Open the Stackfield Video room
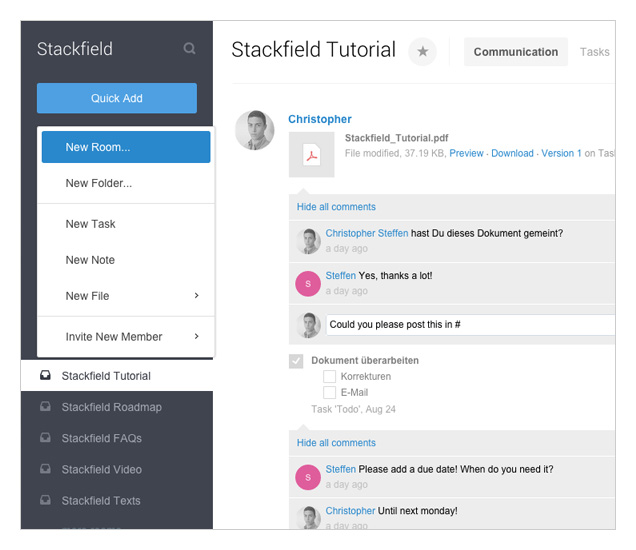The height and width of the screenshot is (550, 636). click(117, 469)
